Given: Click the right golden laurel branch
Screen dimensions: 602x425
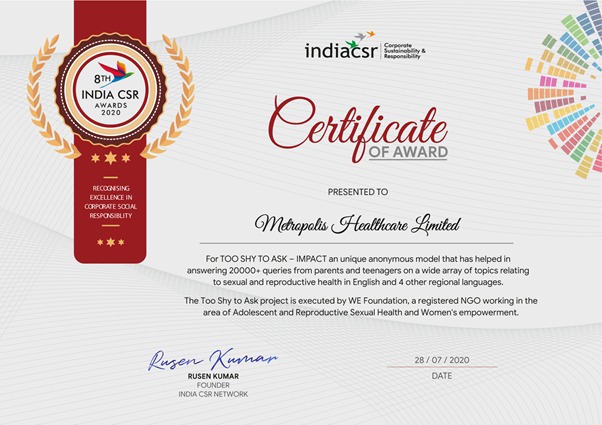Looking at the screenshot, I should 168,97.
